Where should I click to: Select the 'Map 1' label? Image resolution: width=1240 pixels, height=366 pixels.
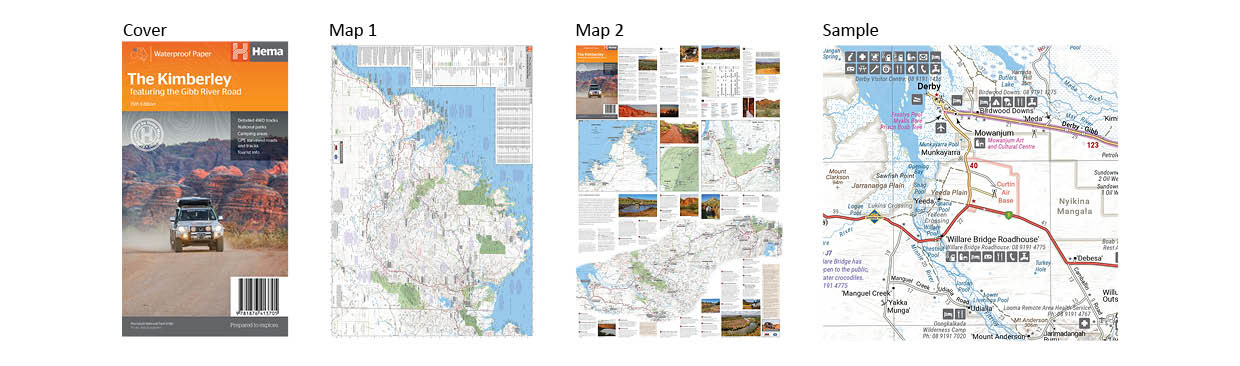pyautogui.click(x=353, y=30)
